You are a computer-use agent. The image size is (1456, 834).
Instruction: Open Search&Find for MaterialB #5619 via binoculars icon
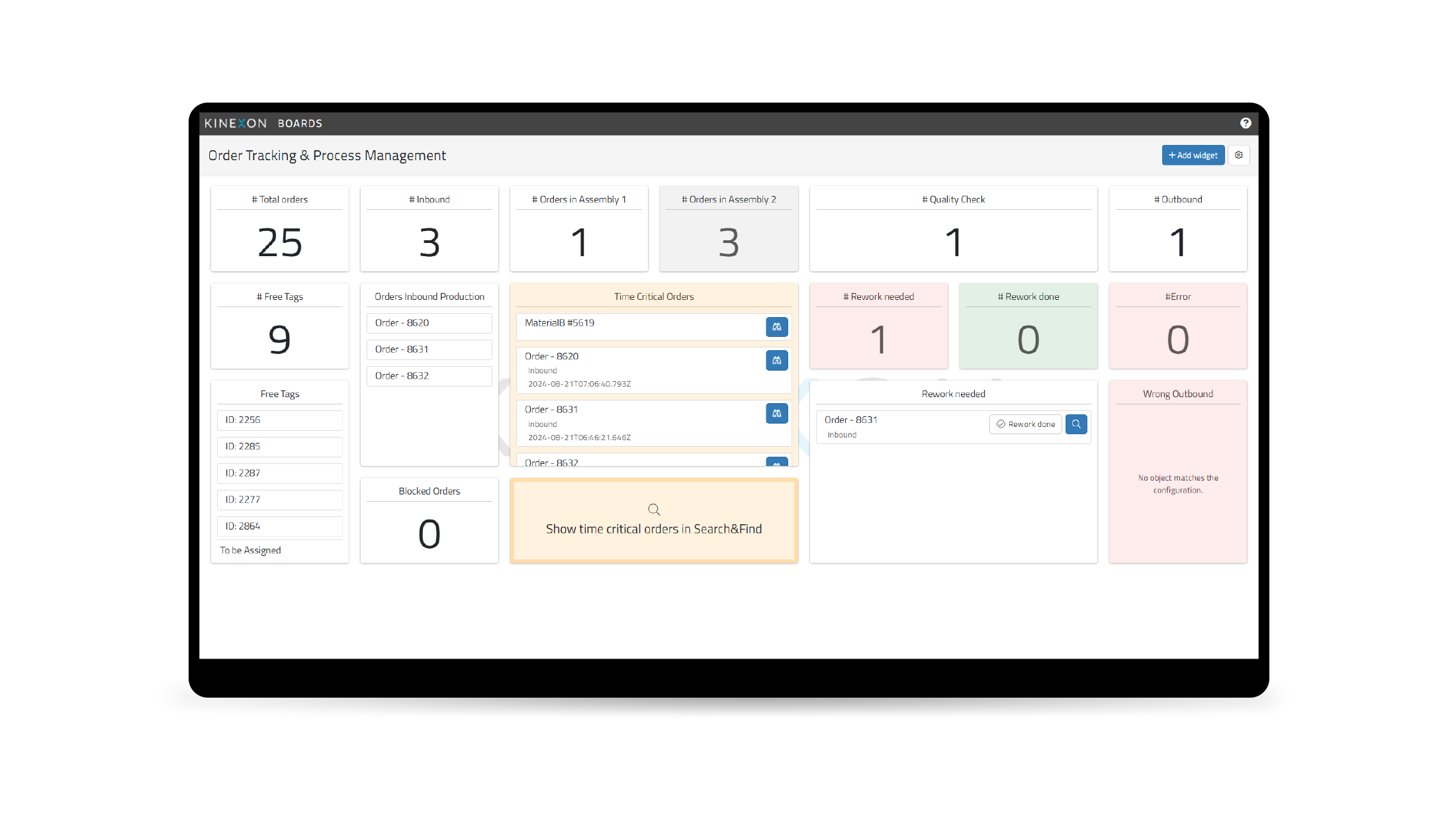[x=776, y=326]
